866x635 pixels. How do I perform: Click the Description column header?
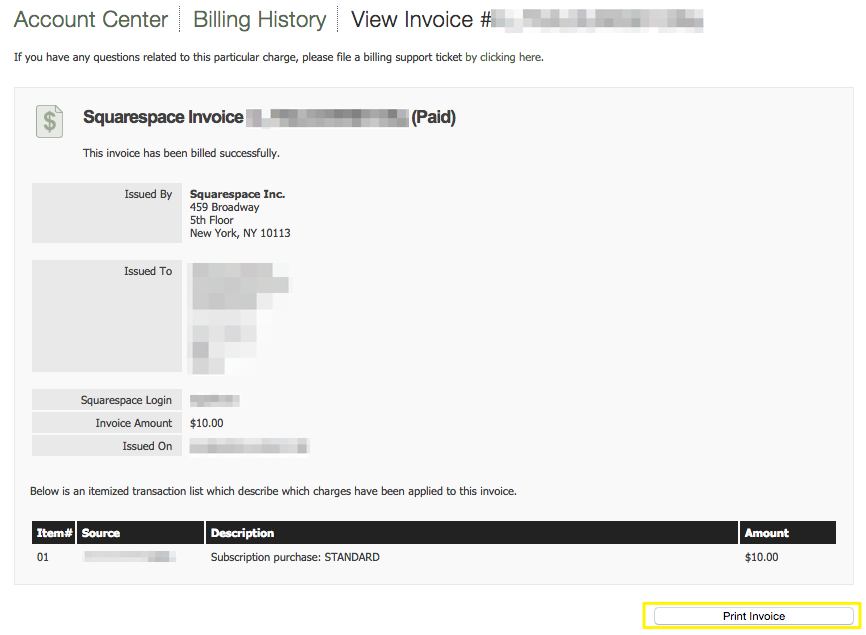(x=242, y=533)
